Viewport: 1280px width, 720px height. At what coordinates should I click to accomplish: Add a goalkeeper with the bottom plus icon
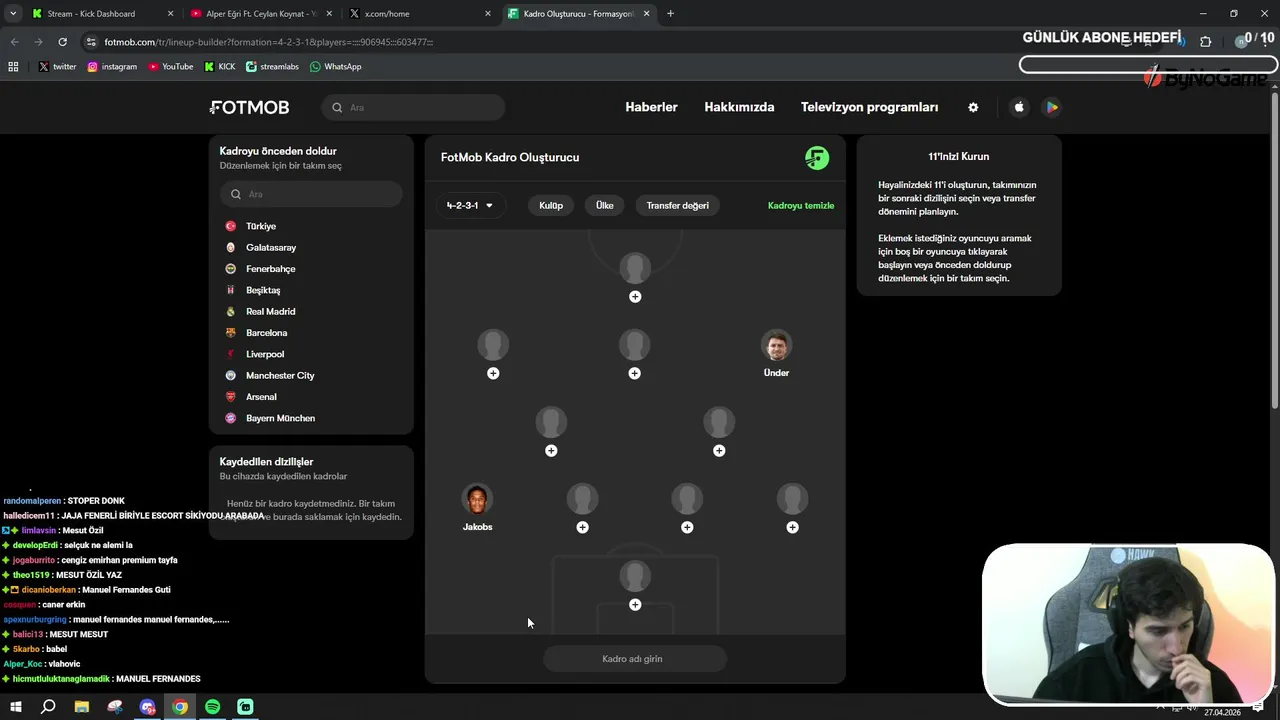(635, 605)
